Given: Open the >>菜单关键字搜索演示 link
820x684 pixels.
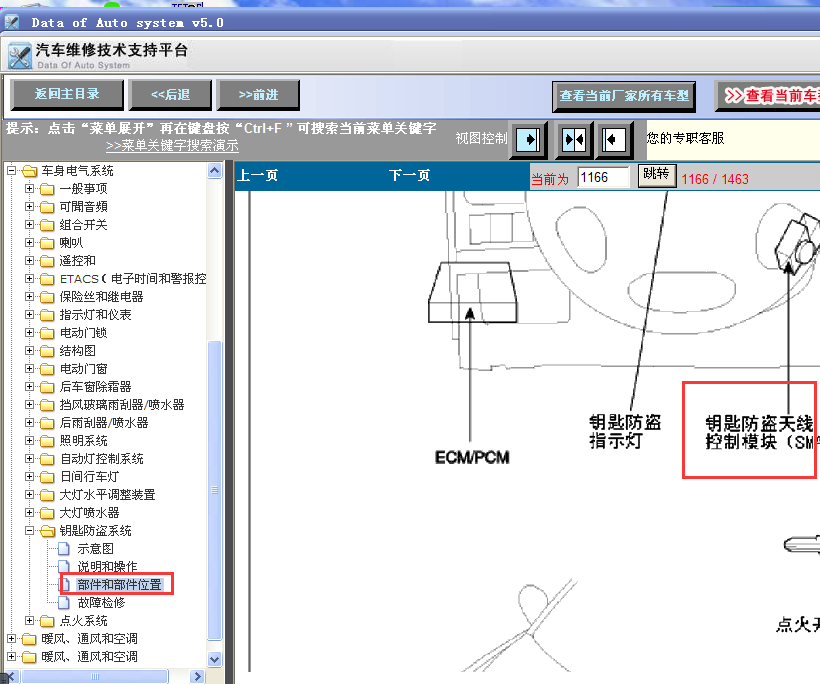Looking at the screenshot, I should click(172, 145).
